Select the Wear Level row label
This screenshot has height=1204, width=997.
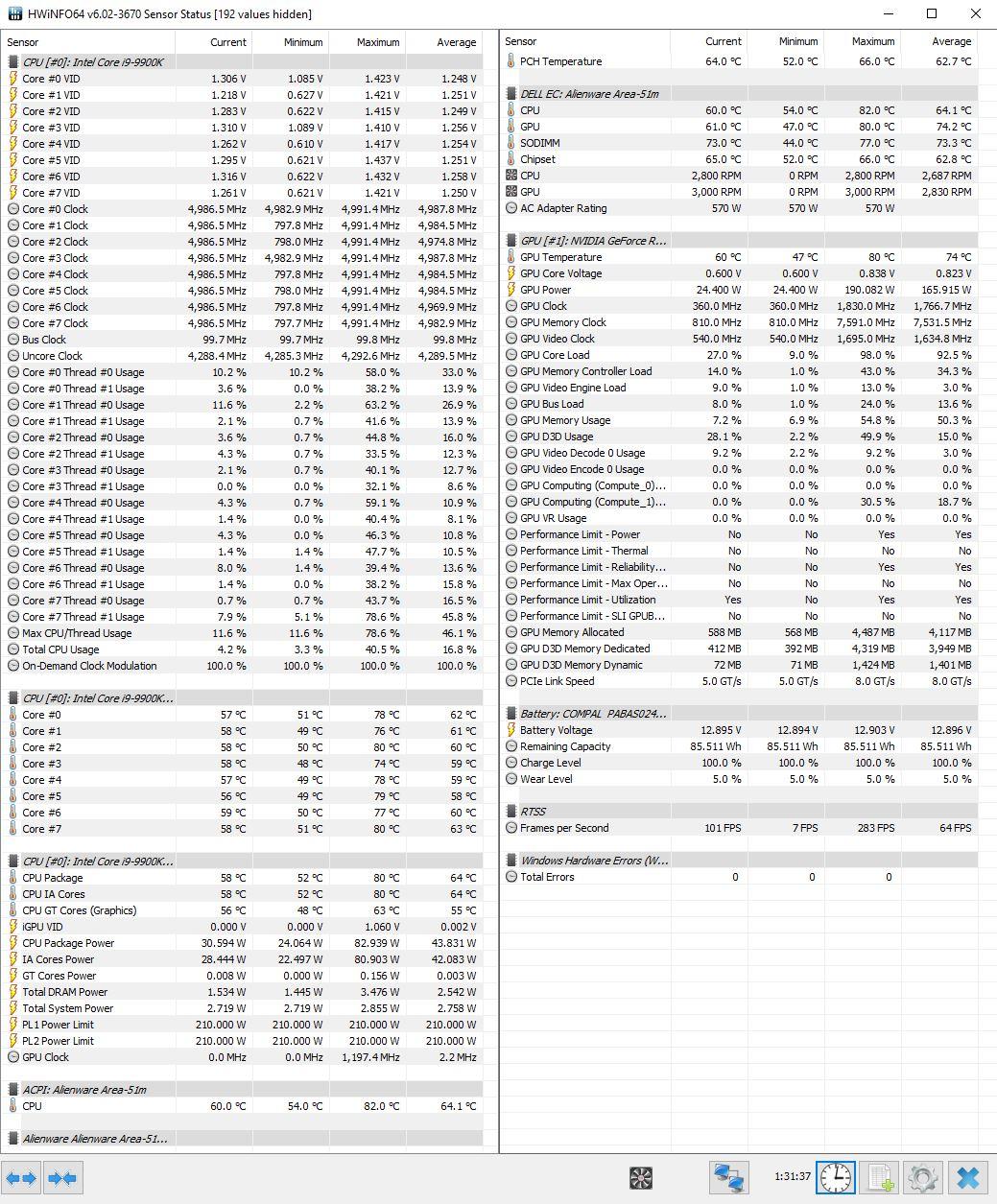point(546,779)
